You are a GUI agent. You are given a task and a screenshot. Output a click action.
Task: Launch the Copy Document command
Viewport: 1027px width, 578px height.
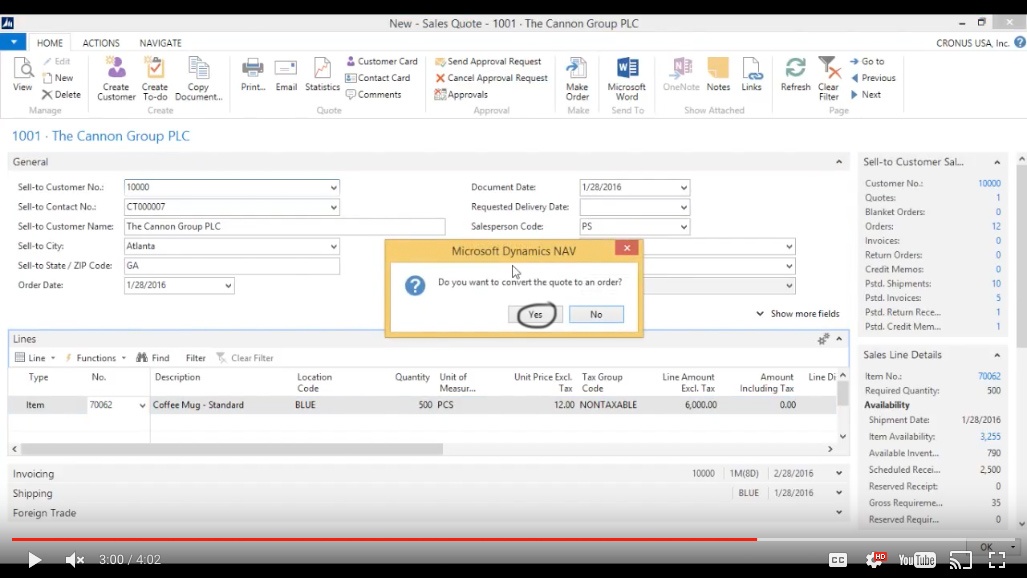198,79
